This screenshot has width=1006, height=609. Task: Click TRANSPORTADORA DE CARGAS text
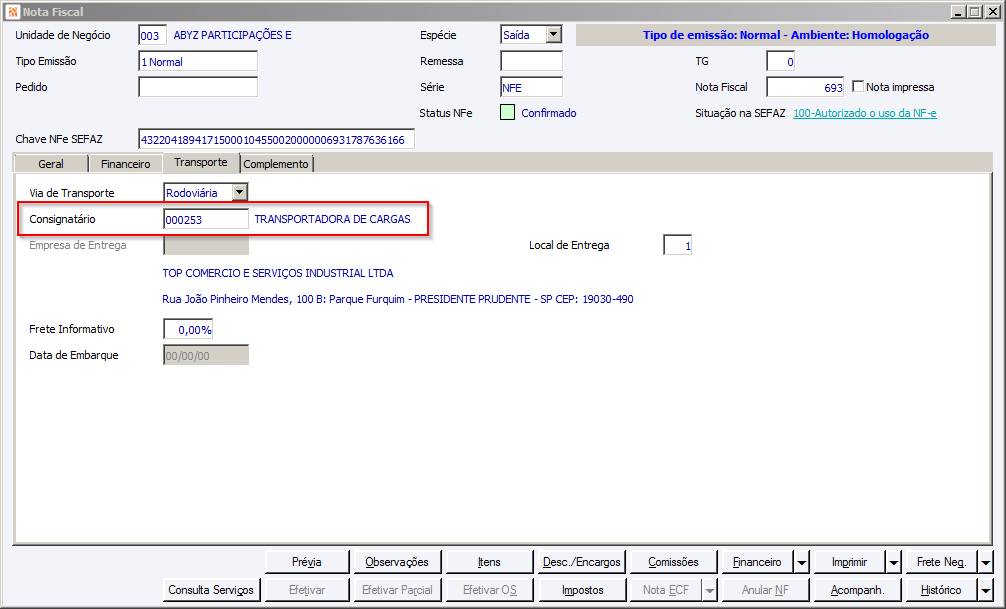click(332, 219)
